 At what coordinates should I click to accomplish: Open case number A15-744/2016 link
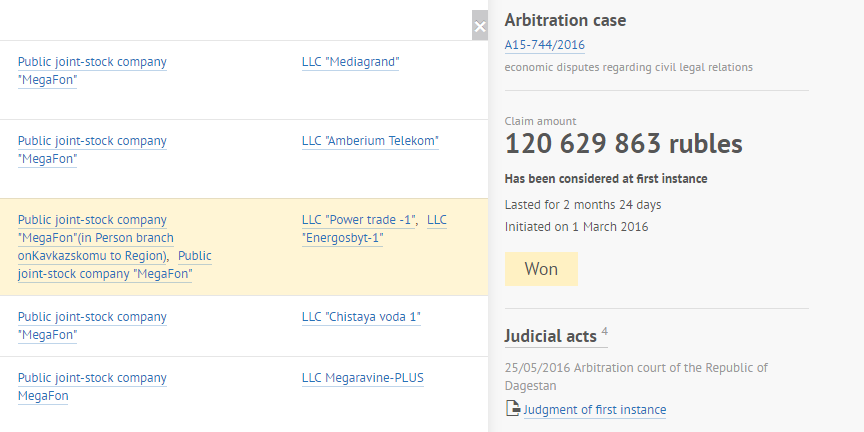tap(544, 45)
